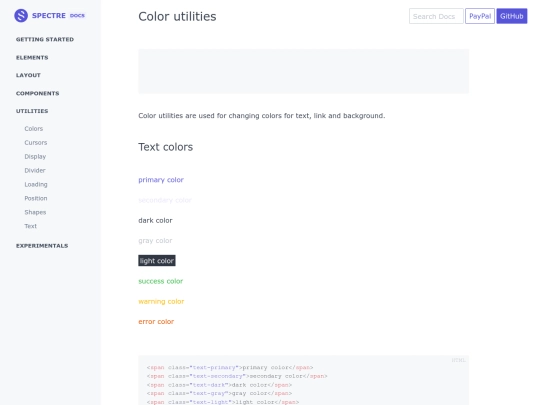This screenshot has height=405, width=540.
Task: Click the GitHub button
Action: click(512, 16)
